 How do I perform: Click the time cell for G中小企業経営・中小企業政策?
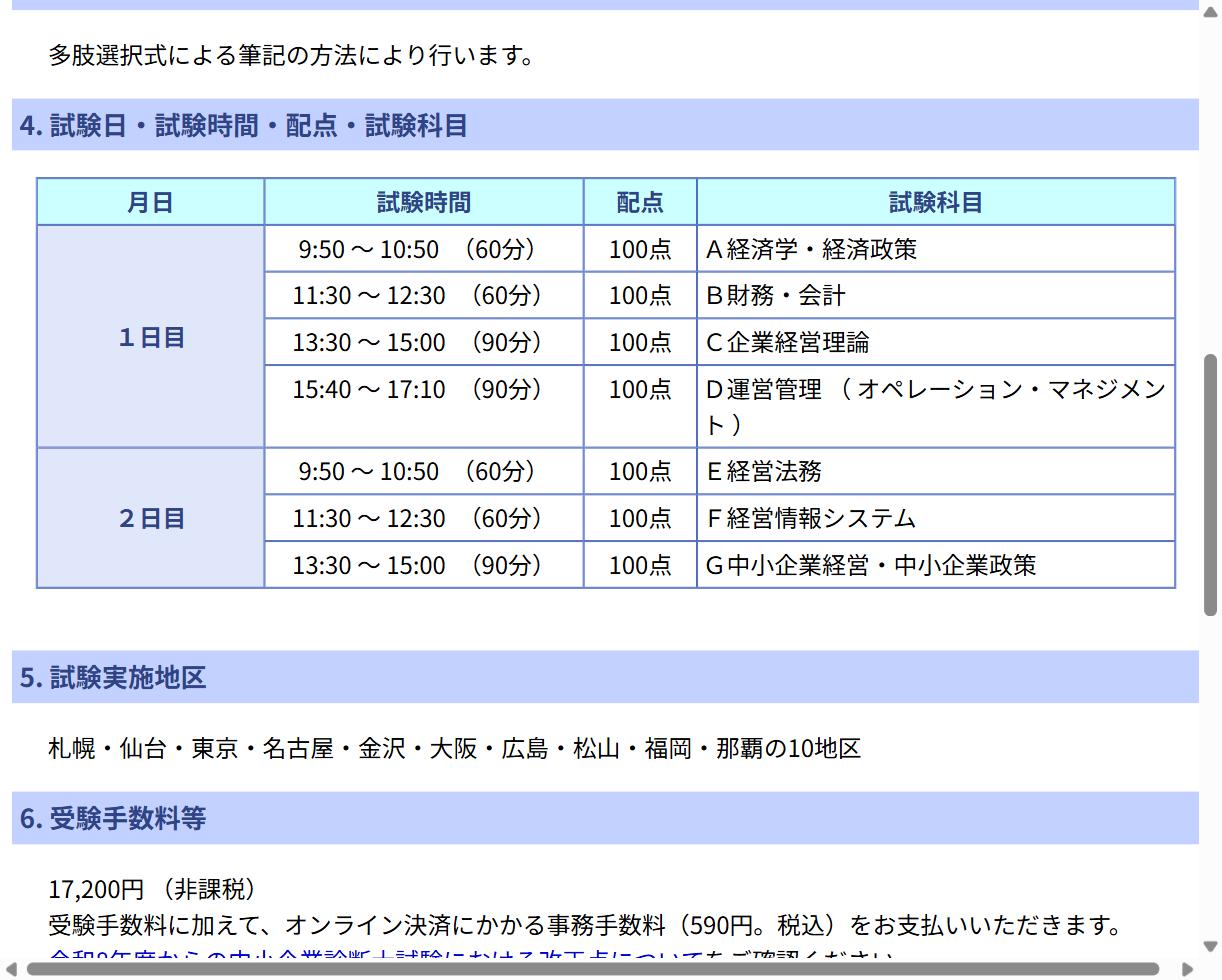click(x=424, y=564)
